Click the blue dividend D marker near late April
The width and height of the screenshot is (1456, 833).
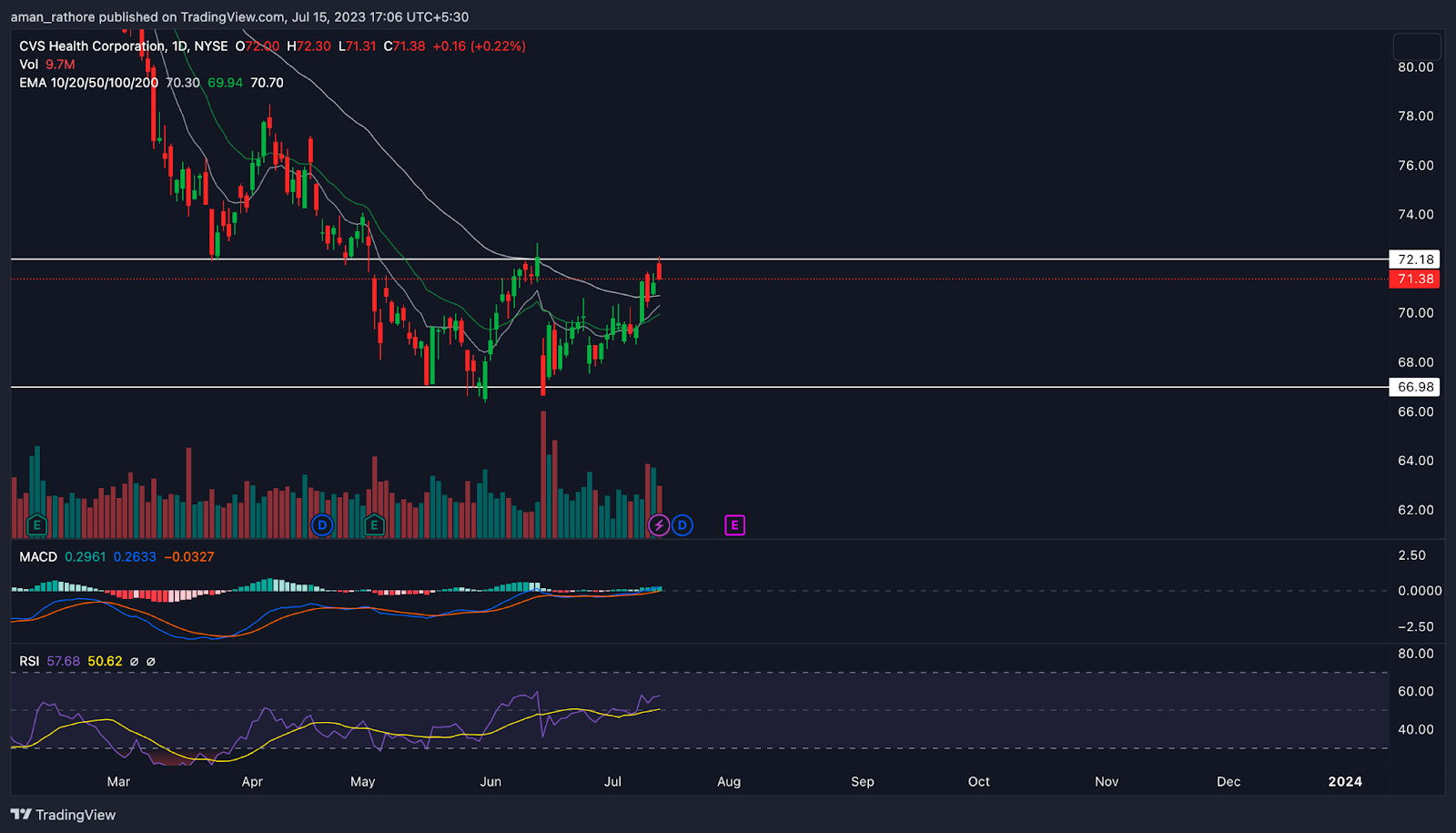(321, 525)
